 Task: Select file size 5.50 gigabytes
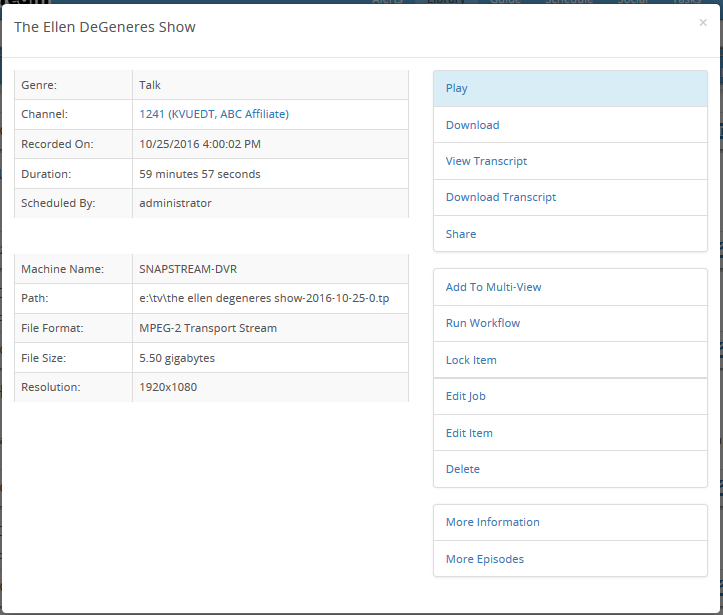coord(177,358)
